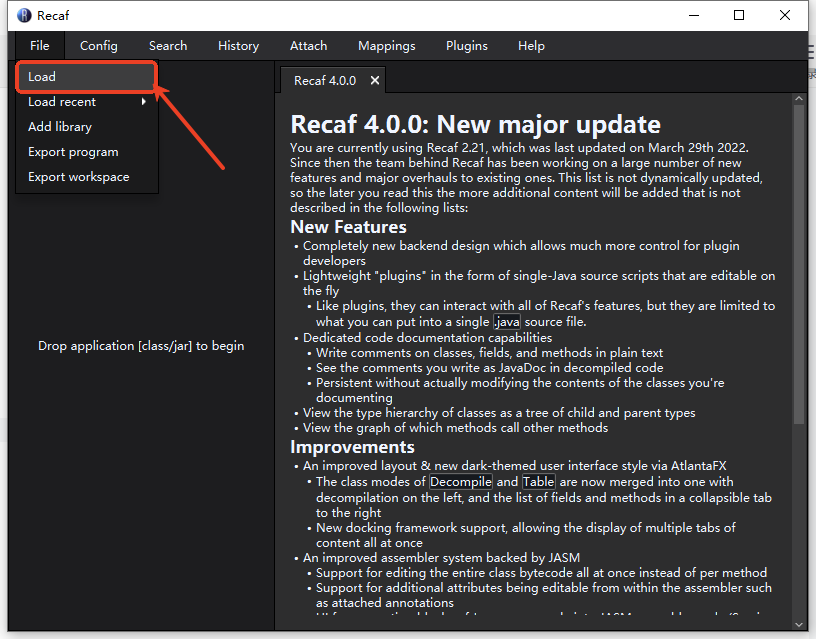Open the Plugins menu
Screen dimensions: 816x639
(466, 46)
